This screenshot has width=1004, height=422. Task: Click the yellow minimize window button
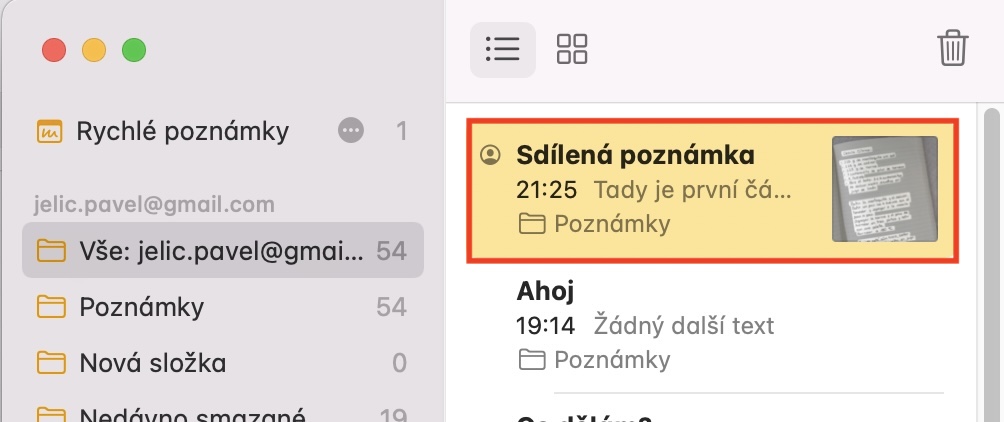pos(93,49)
